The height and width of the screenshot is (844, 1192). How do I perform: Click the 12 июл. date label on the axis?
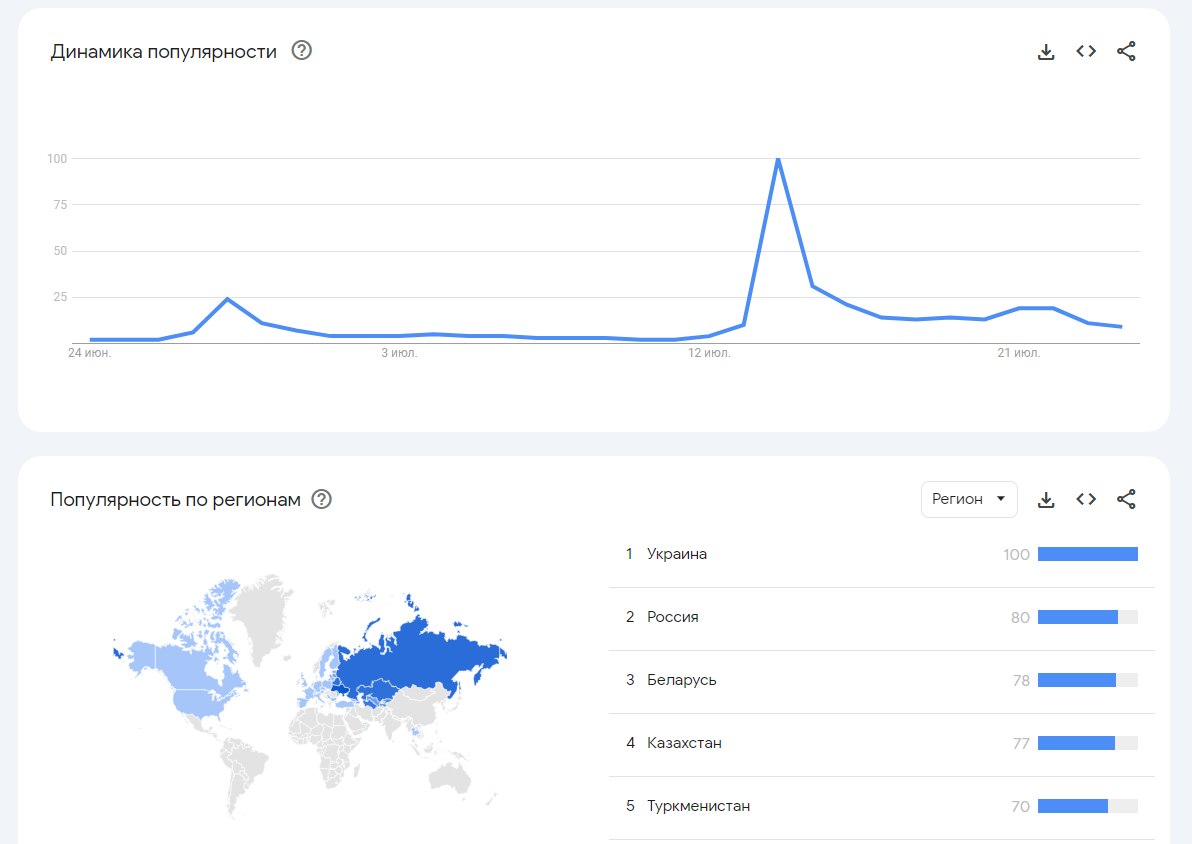click(x=709, y=353)
